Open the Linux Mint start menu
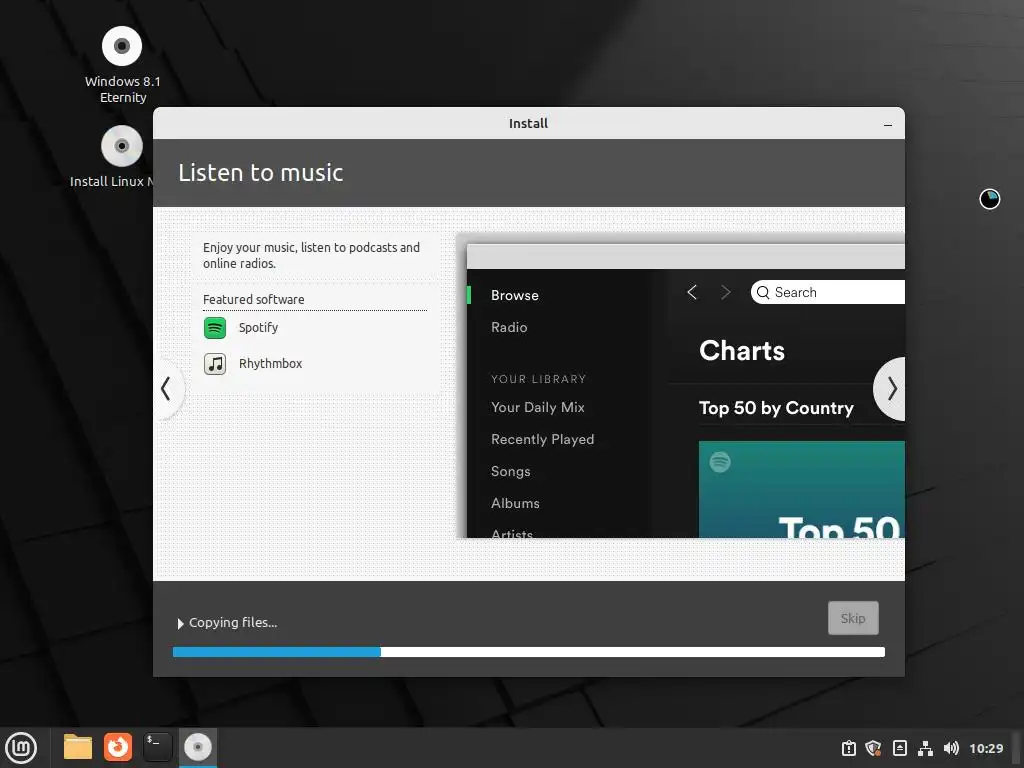This screenshot has width=1024, height=768. (x=21, y=747)
